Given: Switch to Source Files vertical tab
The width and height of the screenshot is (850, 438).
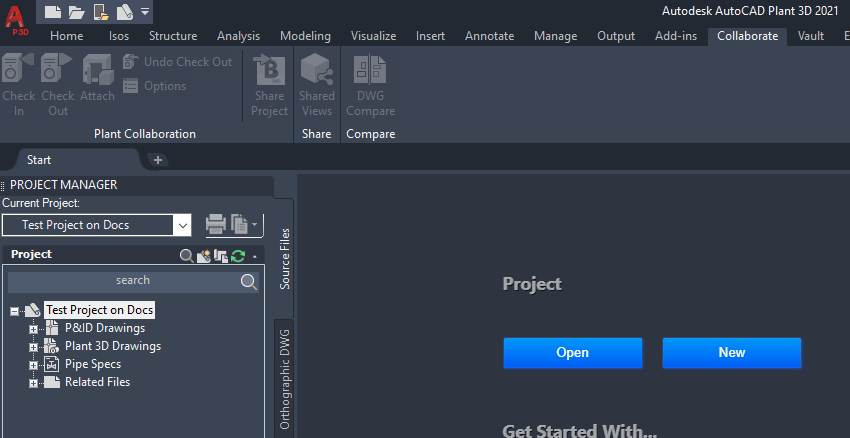Looking at the screenshot, I should pos(285,259).
